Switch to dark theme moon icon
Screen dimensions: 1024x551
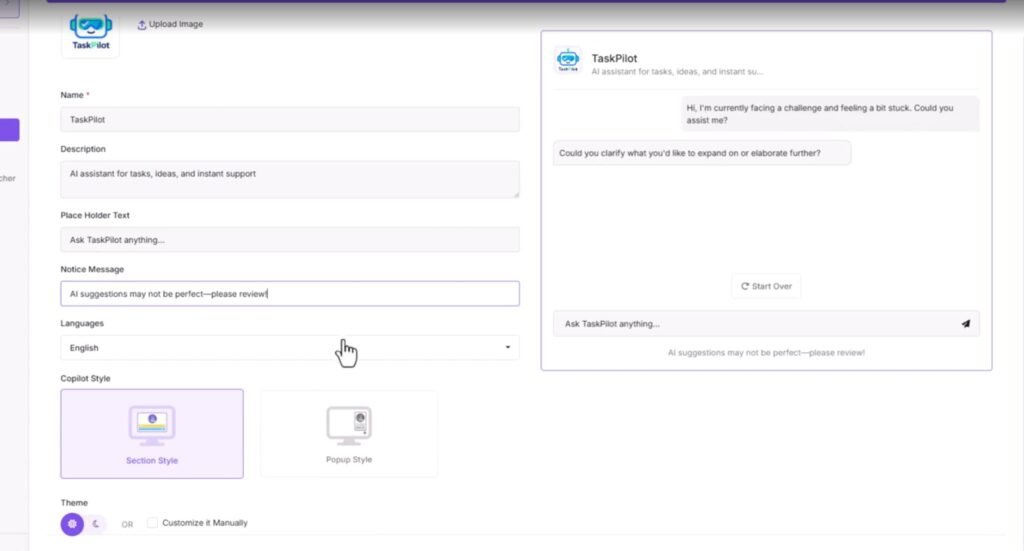pyautogui.click(x=96, y=523)
